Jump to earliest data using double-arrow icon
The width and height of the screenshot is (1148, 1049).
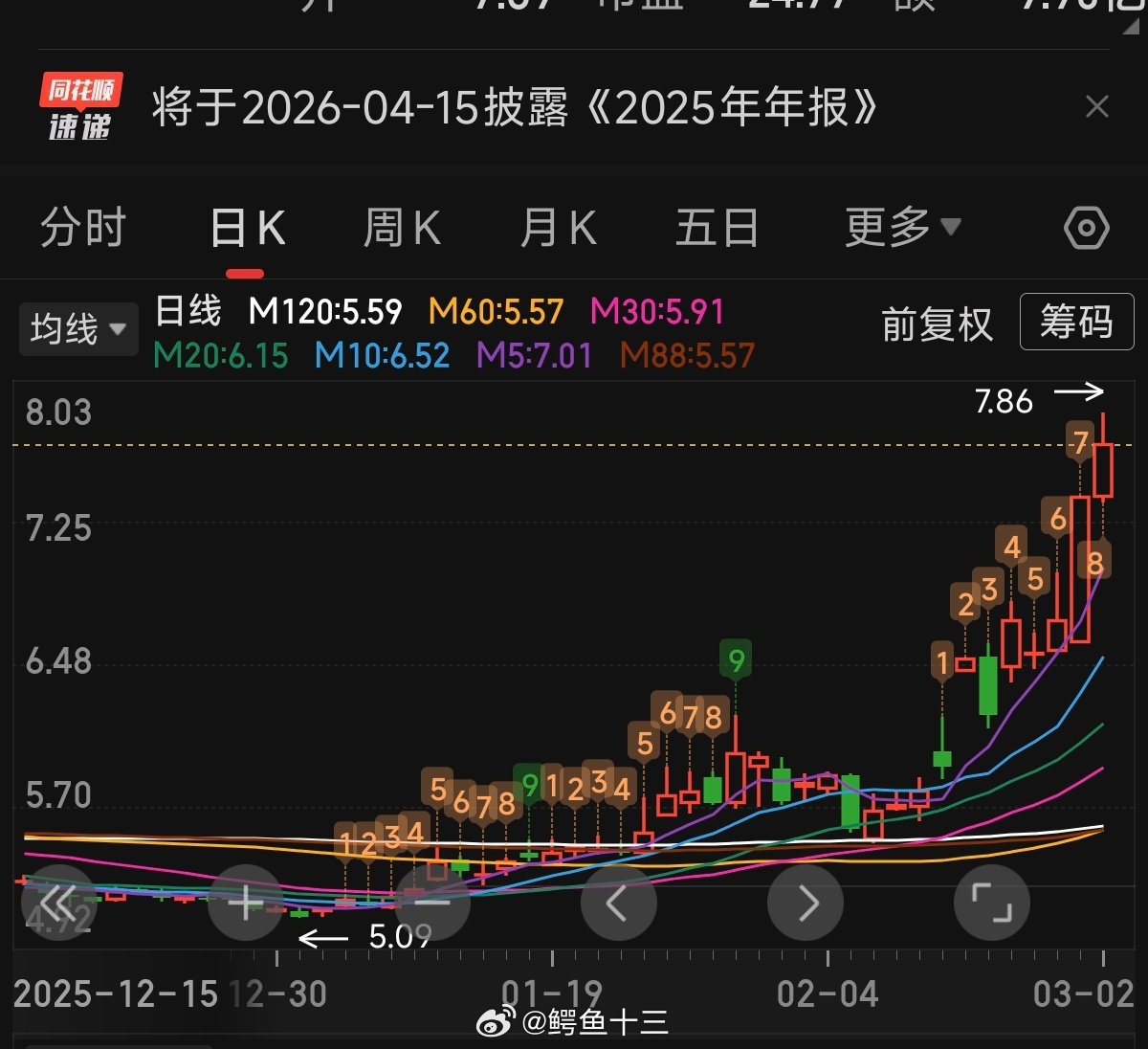click(59, 902)
